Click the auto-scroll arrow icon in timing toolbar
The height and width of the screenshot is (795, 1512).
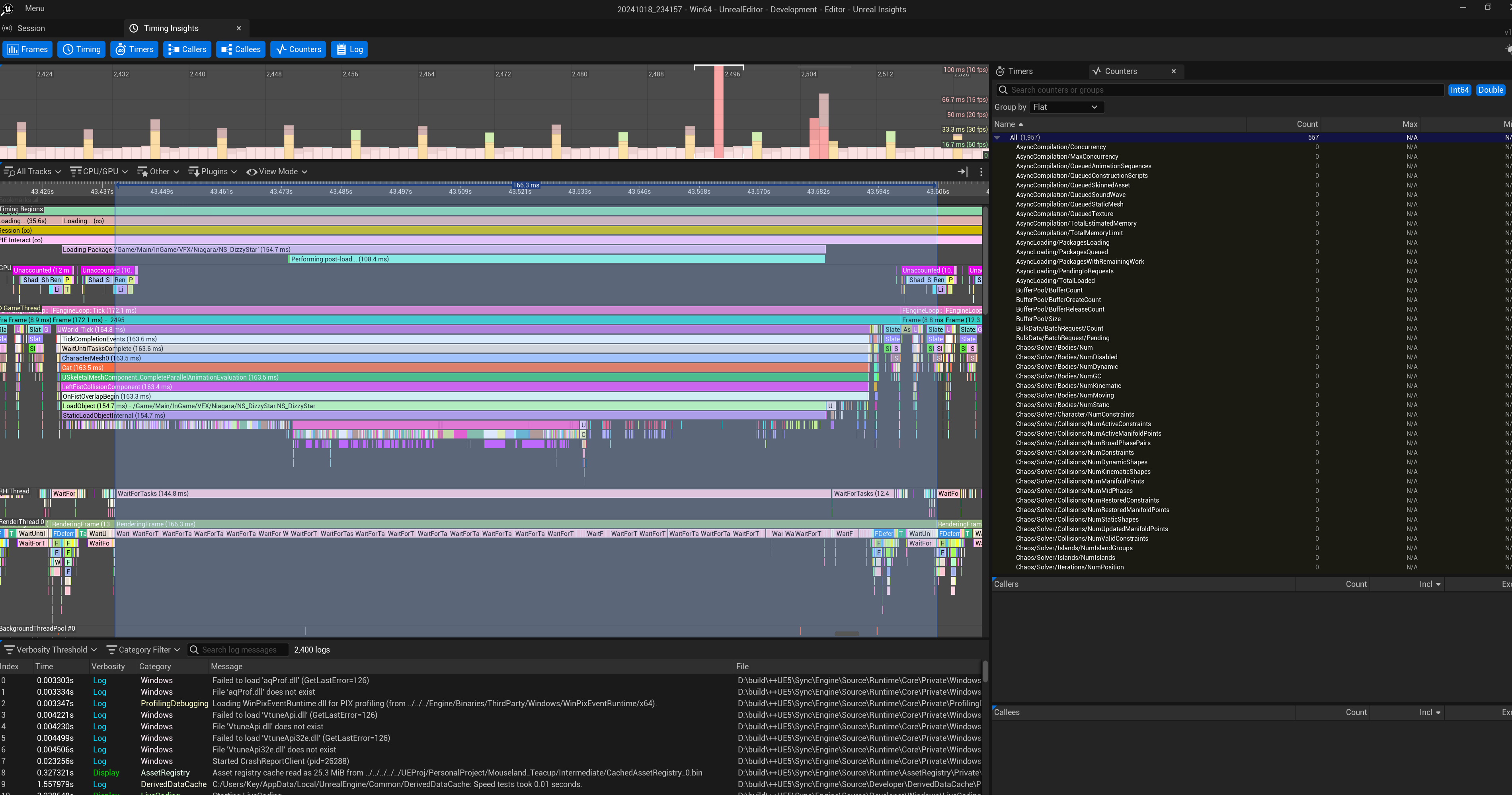point(962,171)
